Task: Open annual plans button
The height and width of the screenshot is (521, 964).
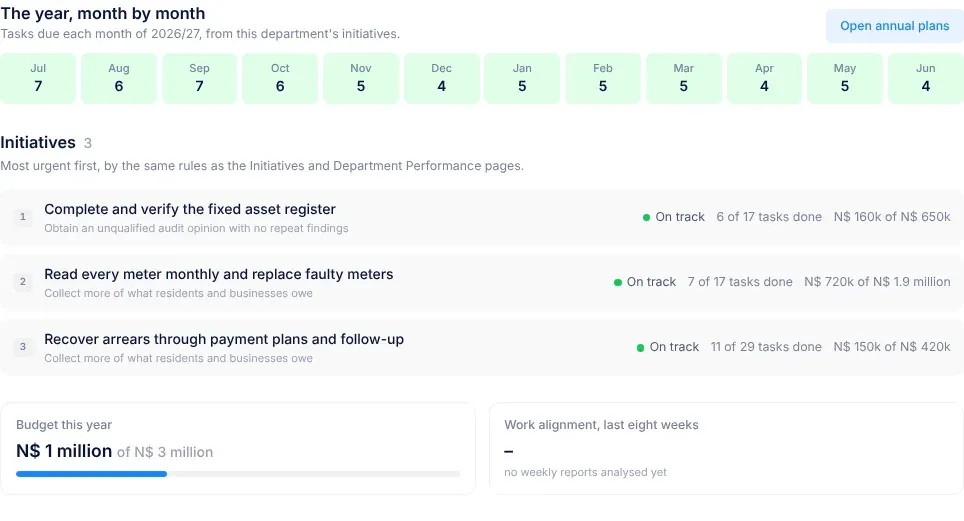Action: 895,26
